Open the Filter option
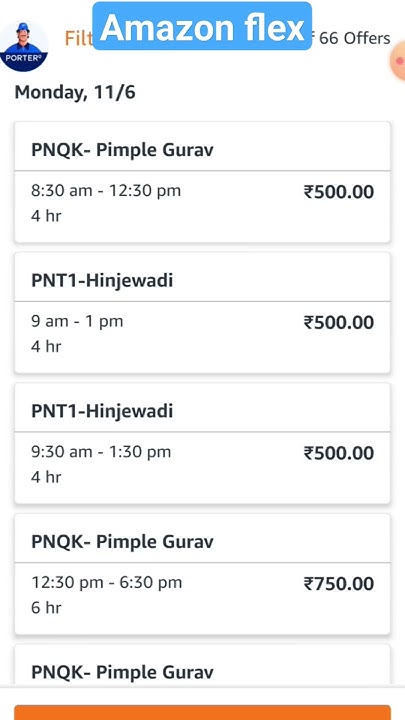405x720 pixels. (x=79, y=39)
